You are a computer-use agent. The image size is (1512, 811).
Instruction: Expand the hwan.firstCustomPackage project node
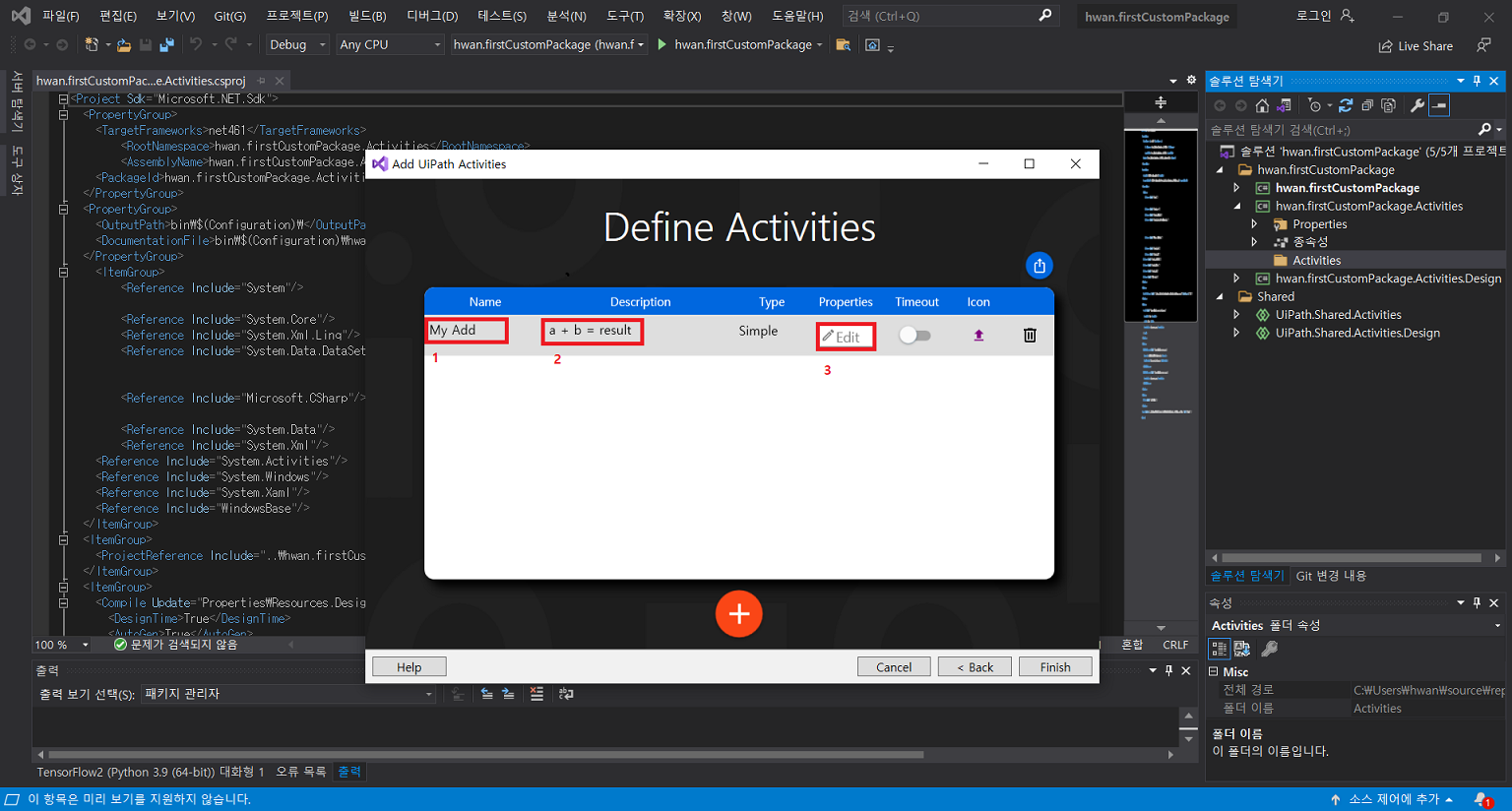[x=1237, y=188]
